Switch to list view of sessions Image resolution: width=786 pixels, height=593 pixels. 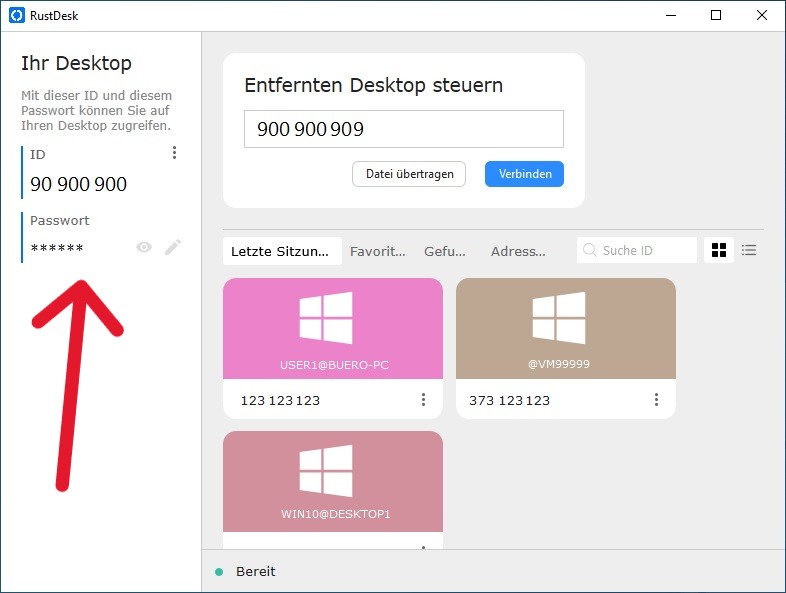[749, 250]
